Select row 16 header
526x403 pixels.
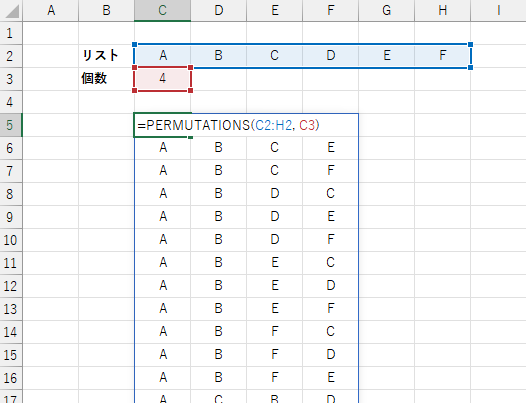tap(11, 378)
